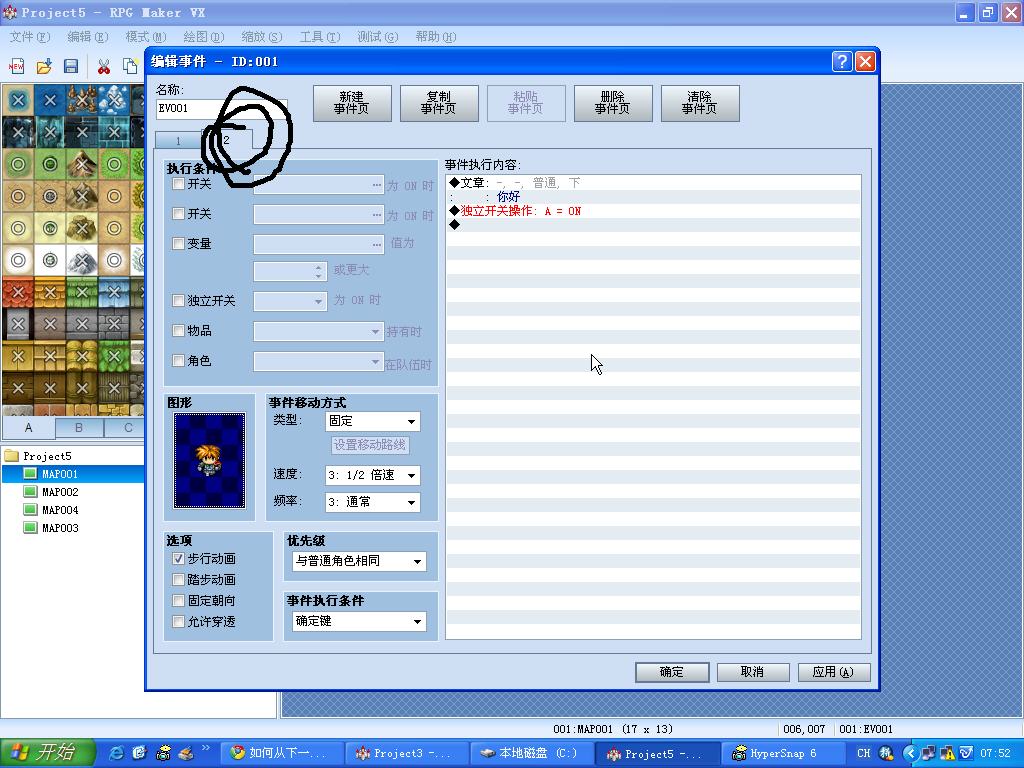Viewport: 1024px width, 768px height.
Task: Open the 模式 menu
Action: tap(146, 37)
